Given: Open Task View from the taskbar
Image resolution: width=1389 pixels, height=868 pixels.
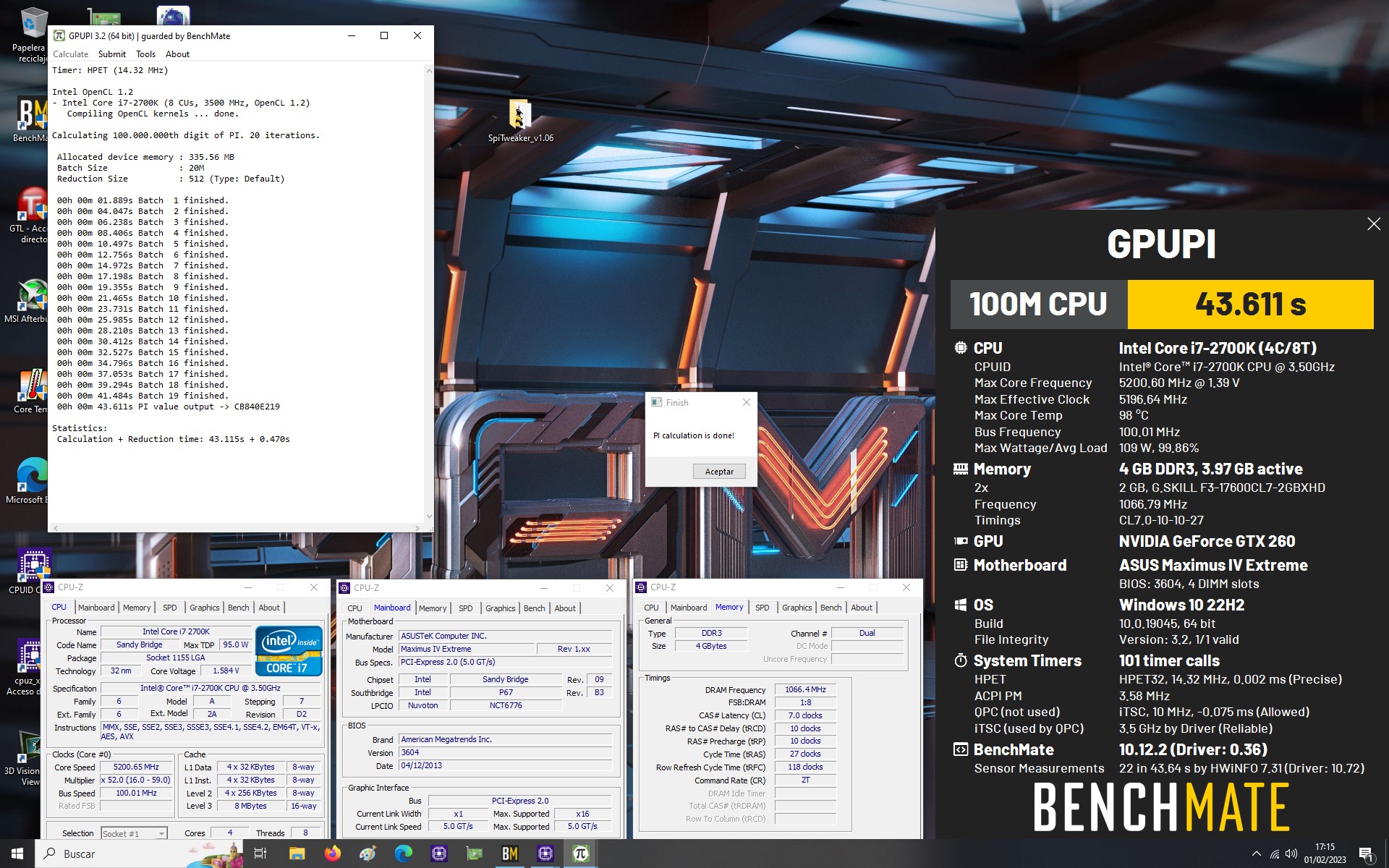Looking at the screenshot, I should pos(260,854).
